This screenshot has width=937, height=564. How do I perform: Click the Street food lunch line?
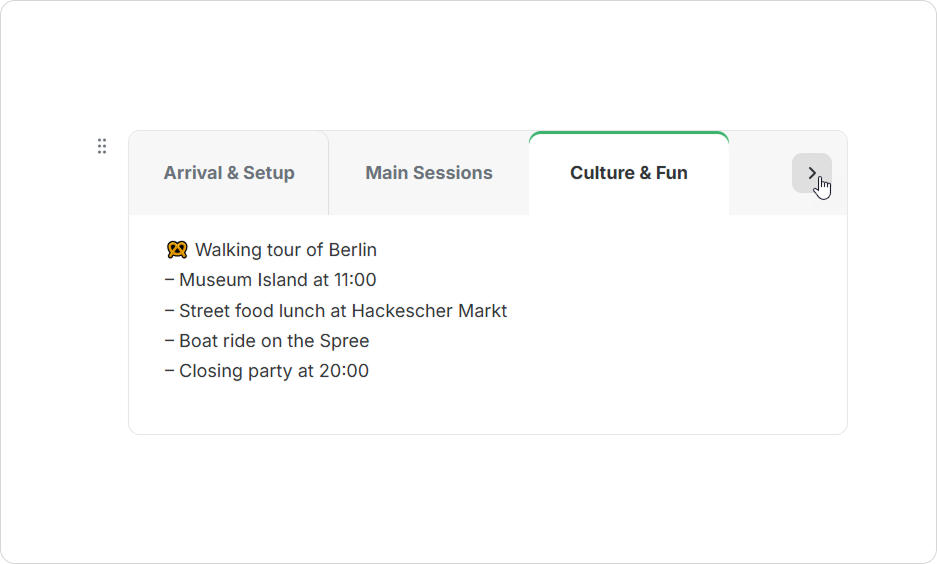[x=335, y=311]
